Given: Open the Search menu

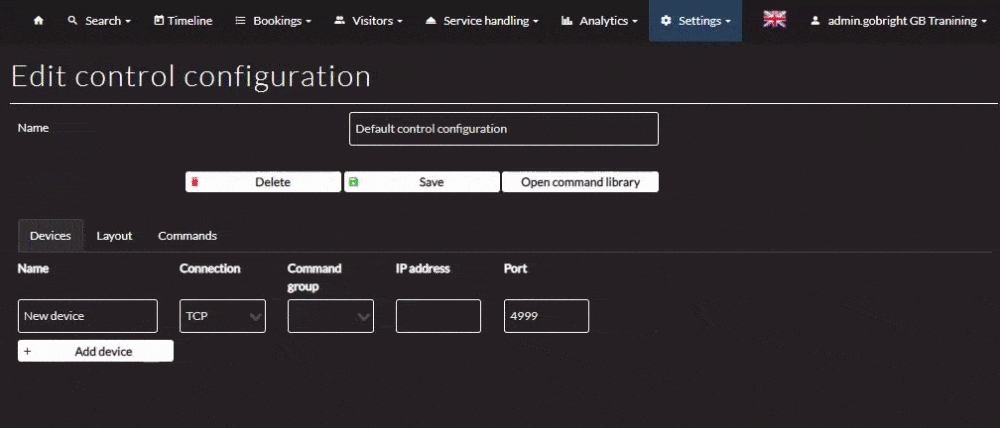Looking at the screenshot, I should point(99,21).
